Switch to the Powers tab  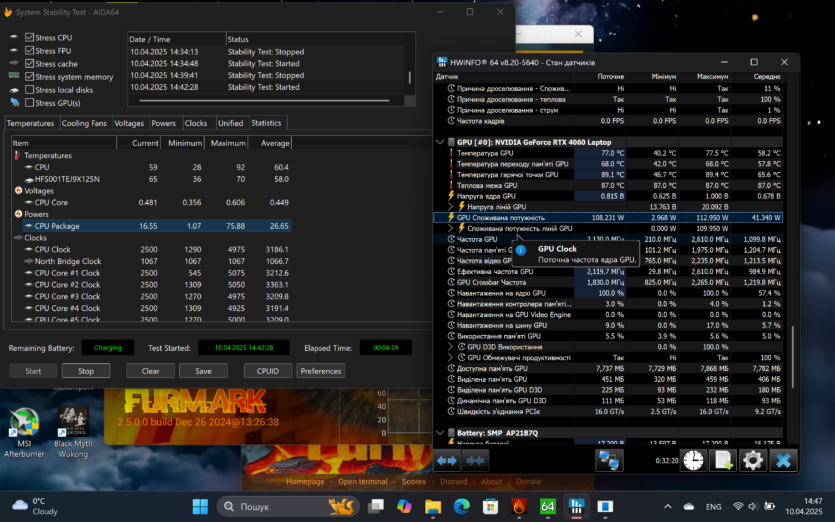click(x=163, y=123)
